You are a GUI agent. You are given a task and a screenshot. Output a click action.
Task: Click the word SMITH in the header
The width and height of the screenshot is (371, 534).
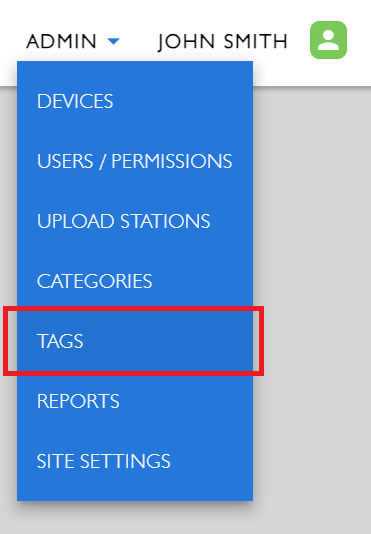[x=256, y=41]
